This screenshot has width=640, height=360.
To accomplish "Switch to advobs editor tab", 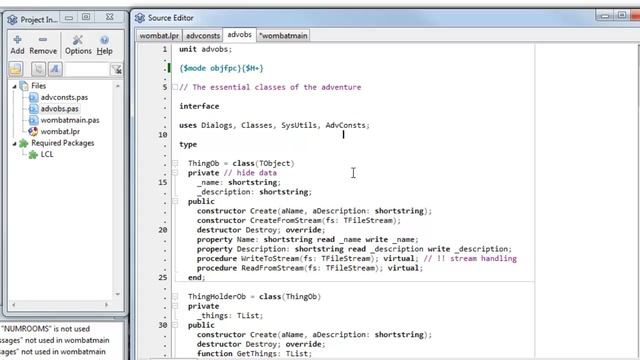I will [x=240, y=35].
